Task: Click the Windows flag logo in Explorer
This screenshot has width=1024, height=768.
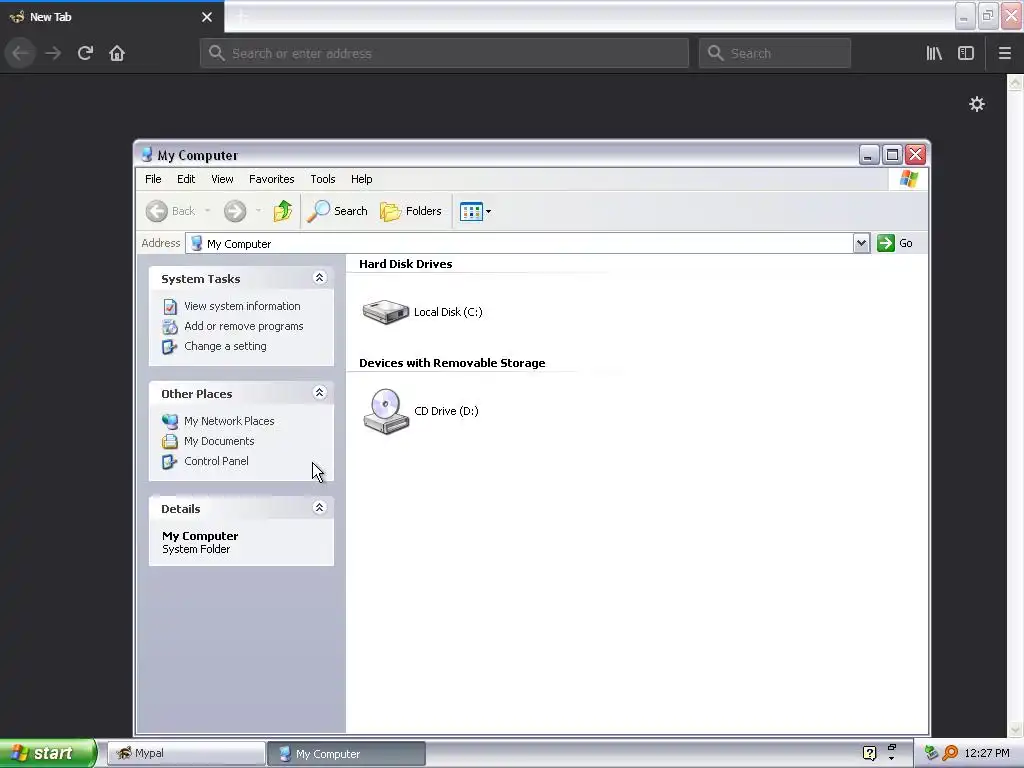Action: [x=908, y=179]
